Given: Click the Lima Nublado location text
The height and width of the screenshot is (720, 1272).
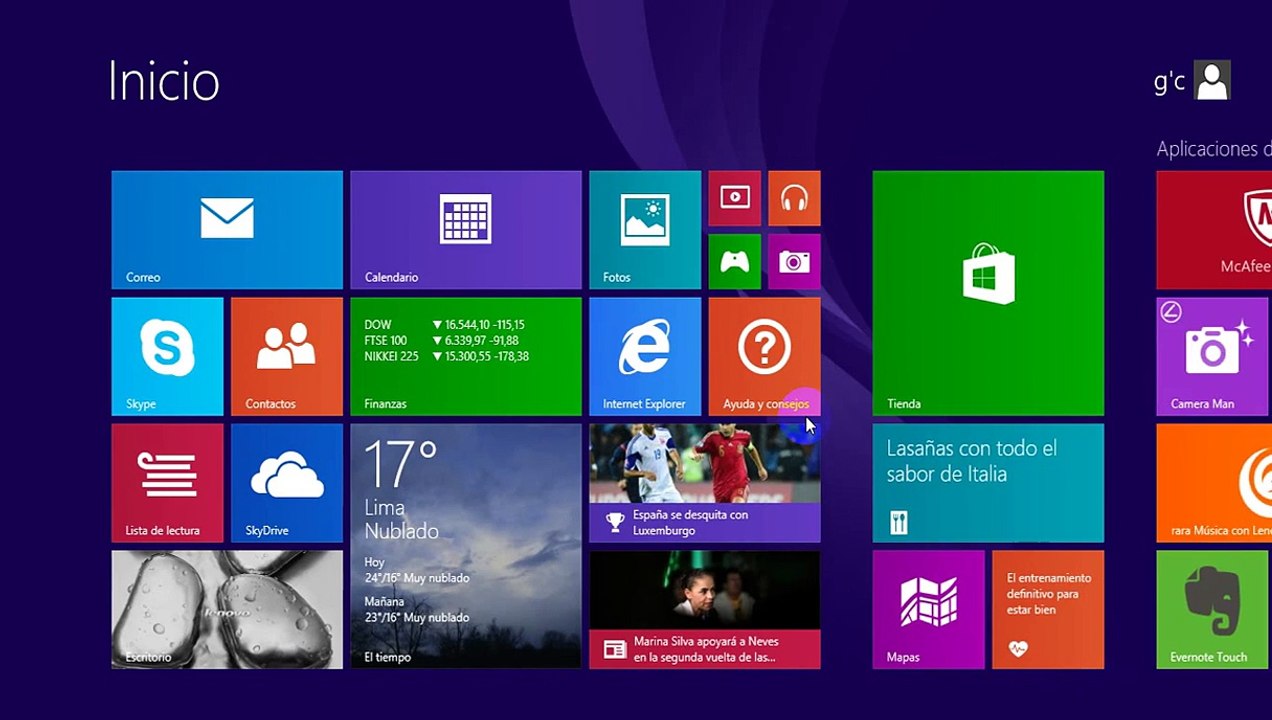Looking at the screenshot, I should (x=401, y=519).
